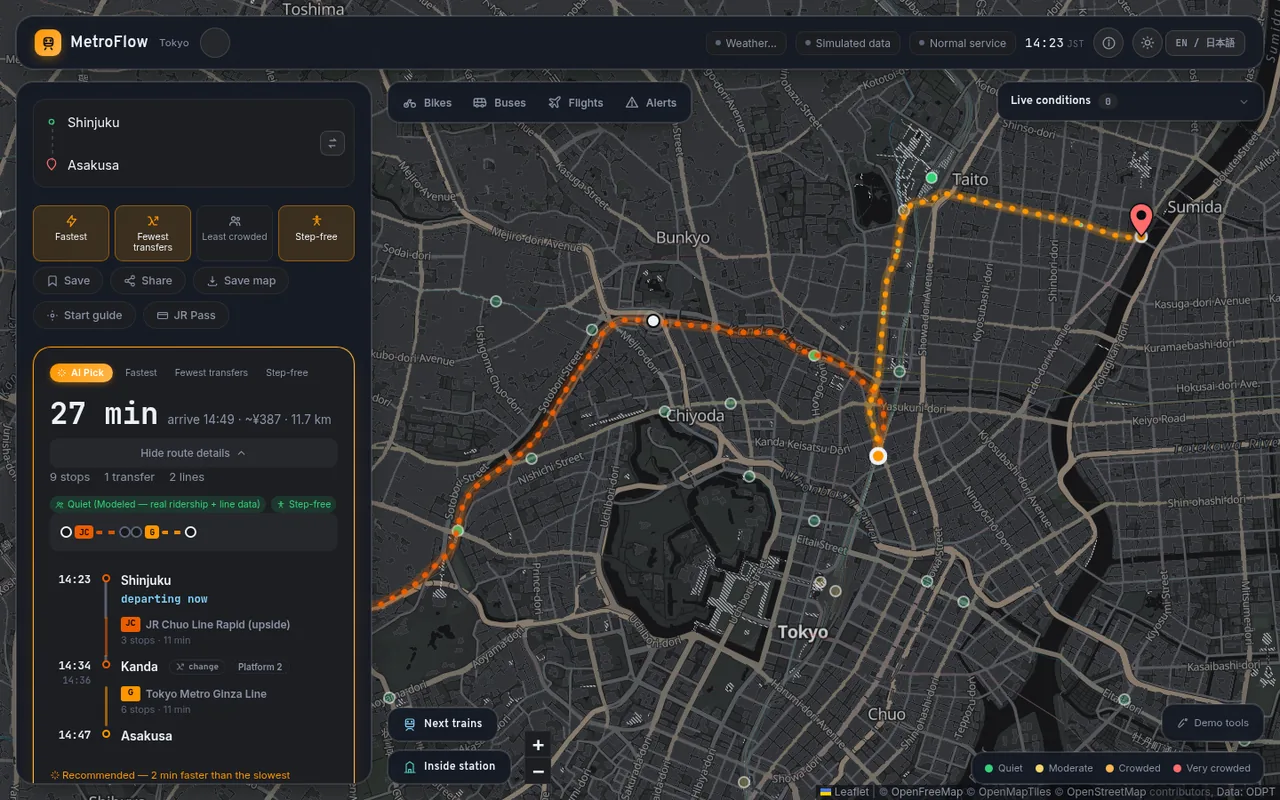Viewport: 1280px width, 800px height.
Task: Show Flights layer on map
Action: [575, 103]
